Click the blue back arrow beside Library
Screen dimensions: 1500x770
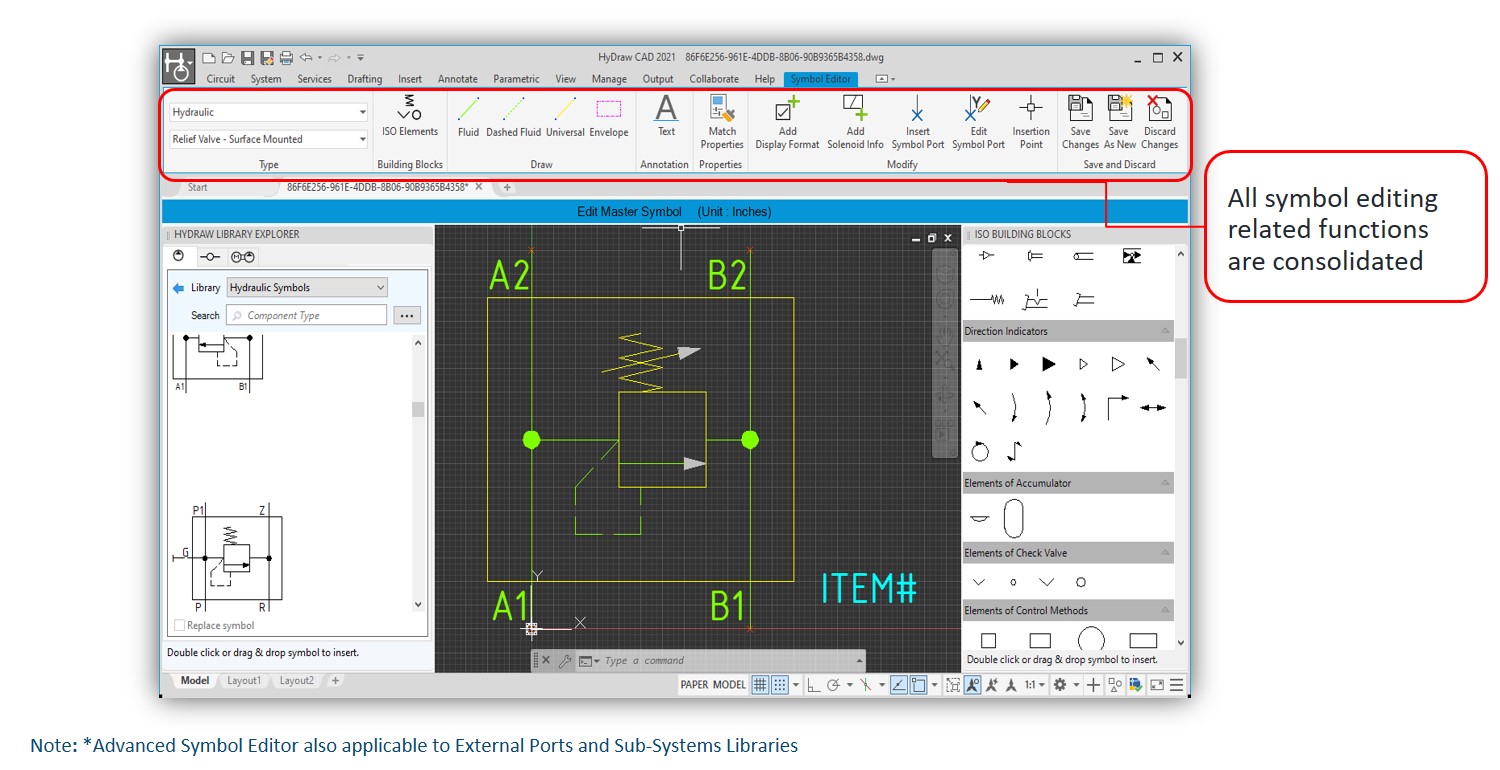coord(179,287)
